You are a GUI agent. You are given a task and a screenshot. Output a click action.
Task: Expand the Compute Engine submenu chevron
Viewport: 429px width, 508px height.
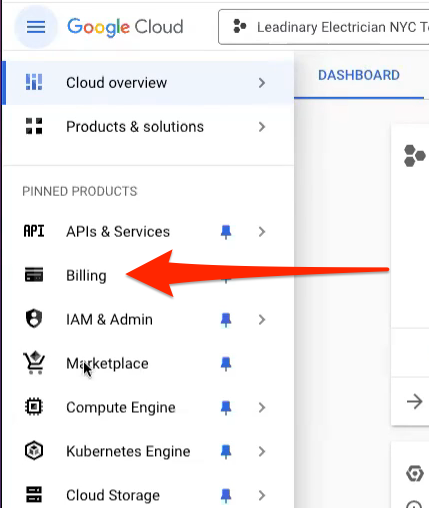262,407
